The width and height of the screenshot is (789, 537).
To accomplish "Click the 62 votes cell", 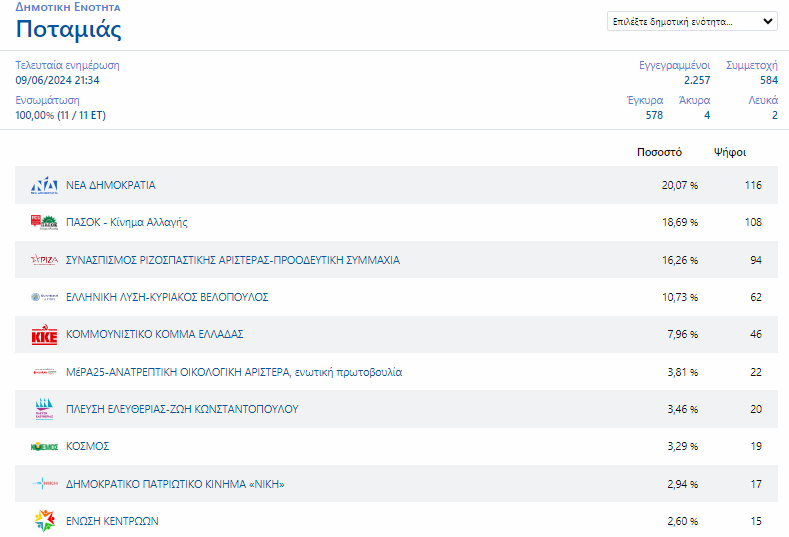I will 756,297.
